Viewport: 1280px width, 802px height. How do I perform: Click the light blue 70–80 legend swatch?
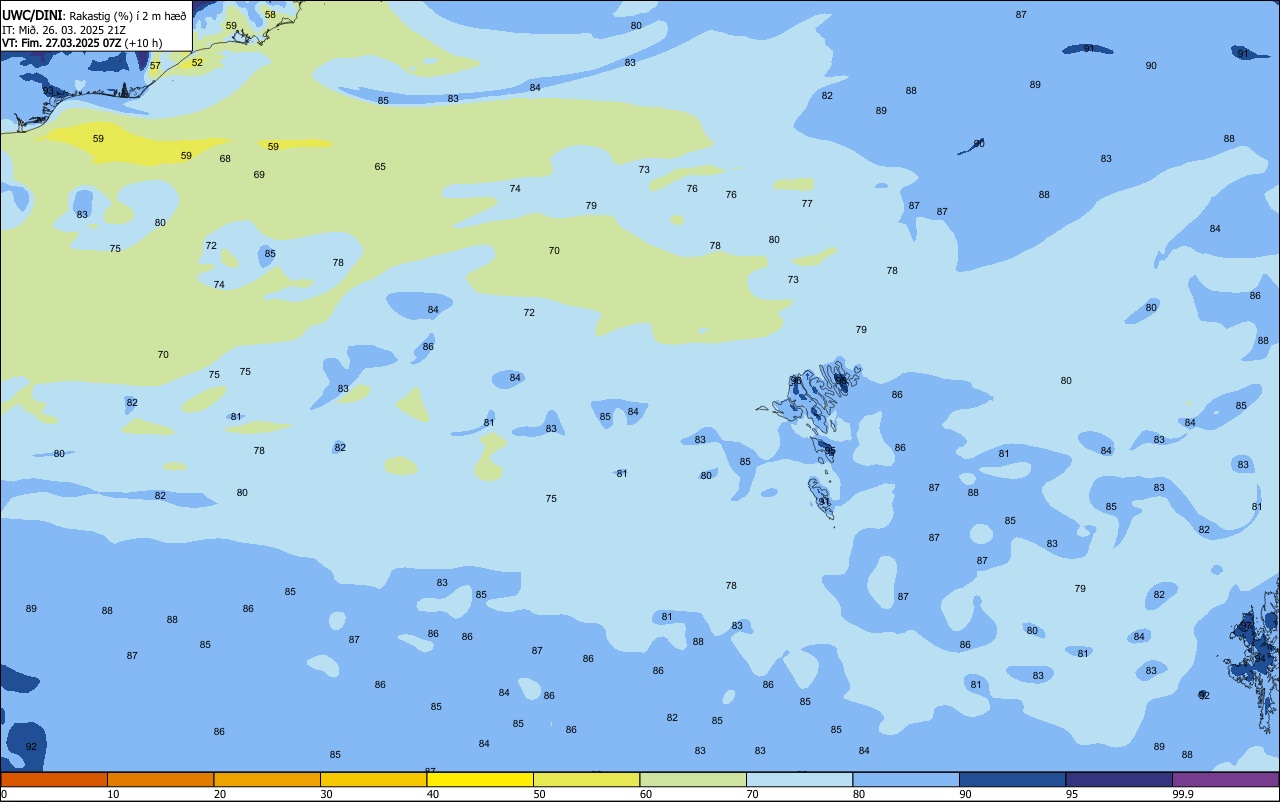799,779
